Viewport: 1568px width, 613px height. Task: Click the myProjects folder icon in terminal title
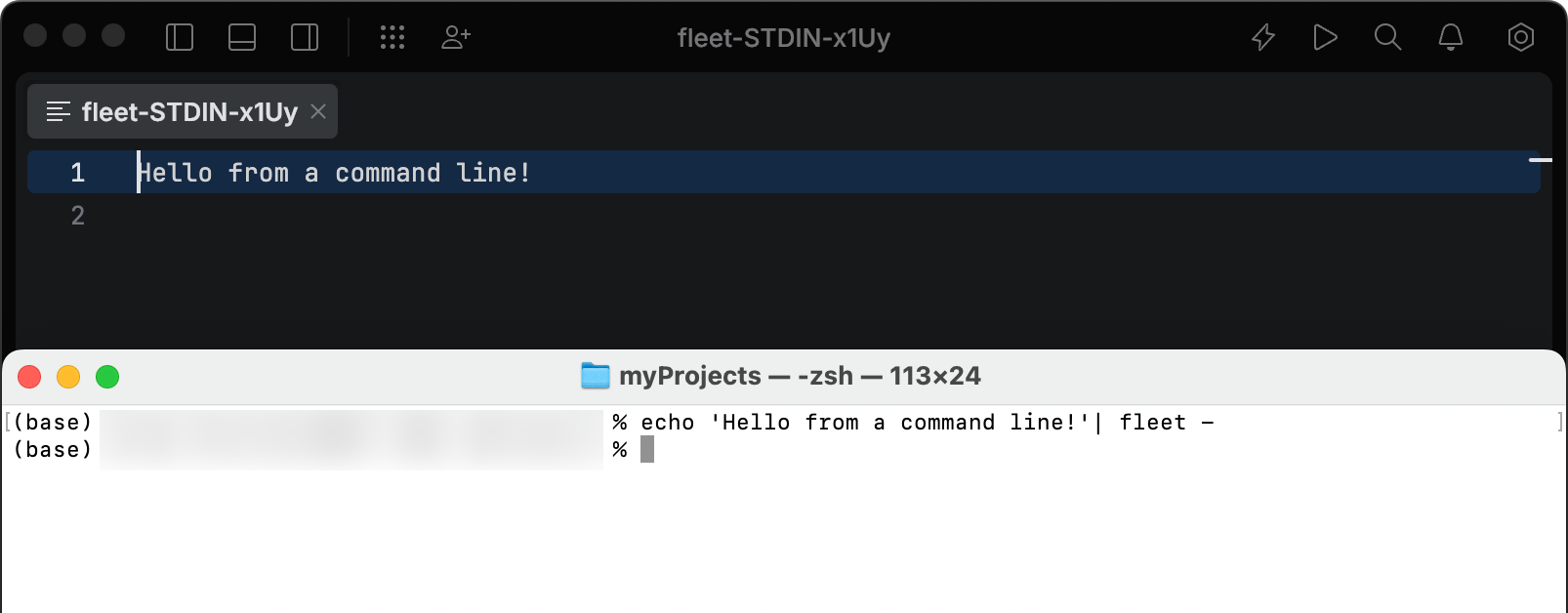(x=596, y=376)
